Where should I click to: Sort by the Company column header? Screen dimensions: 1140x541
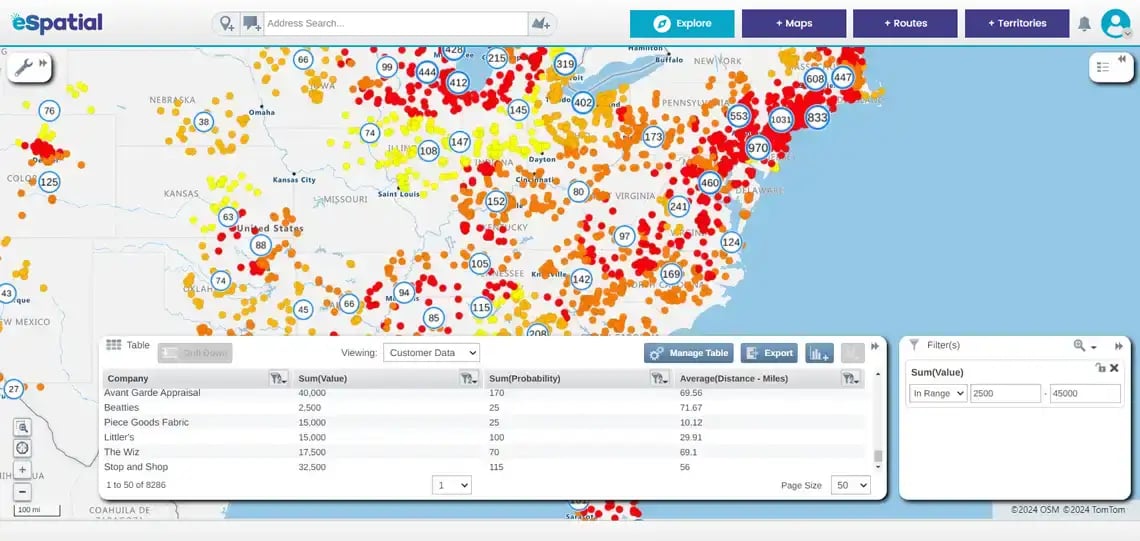click(x=128, y=378)
